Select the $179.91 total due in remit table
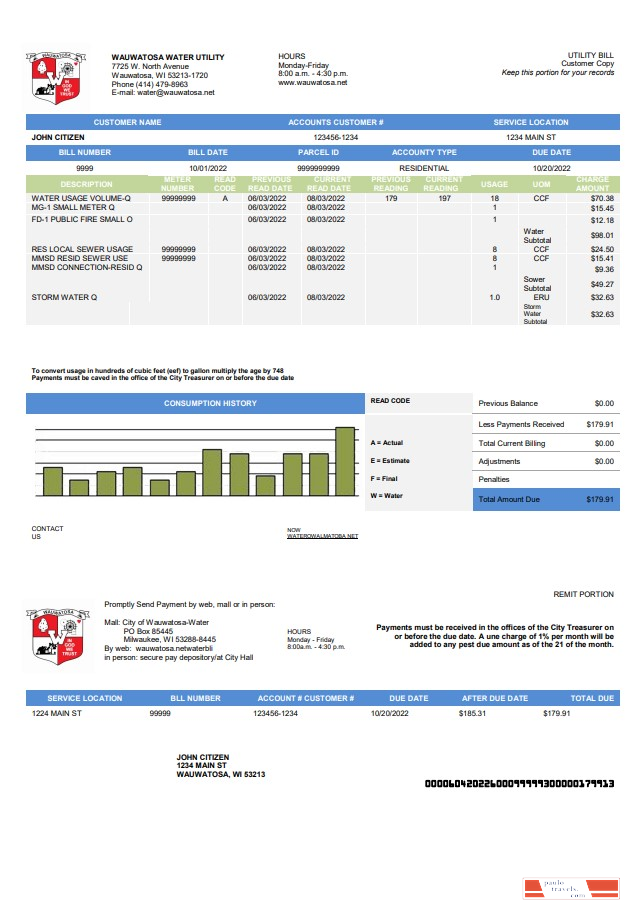This screenshot has height=914, width=644. pos(557,713)
